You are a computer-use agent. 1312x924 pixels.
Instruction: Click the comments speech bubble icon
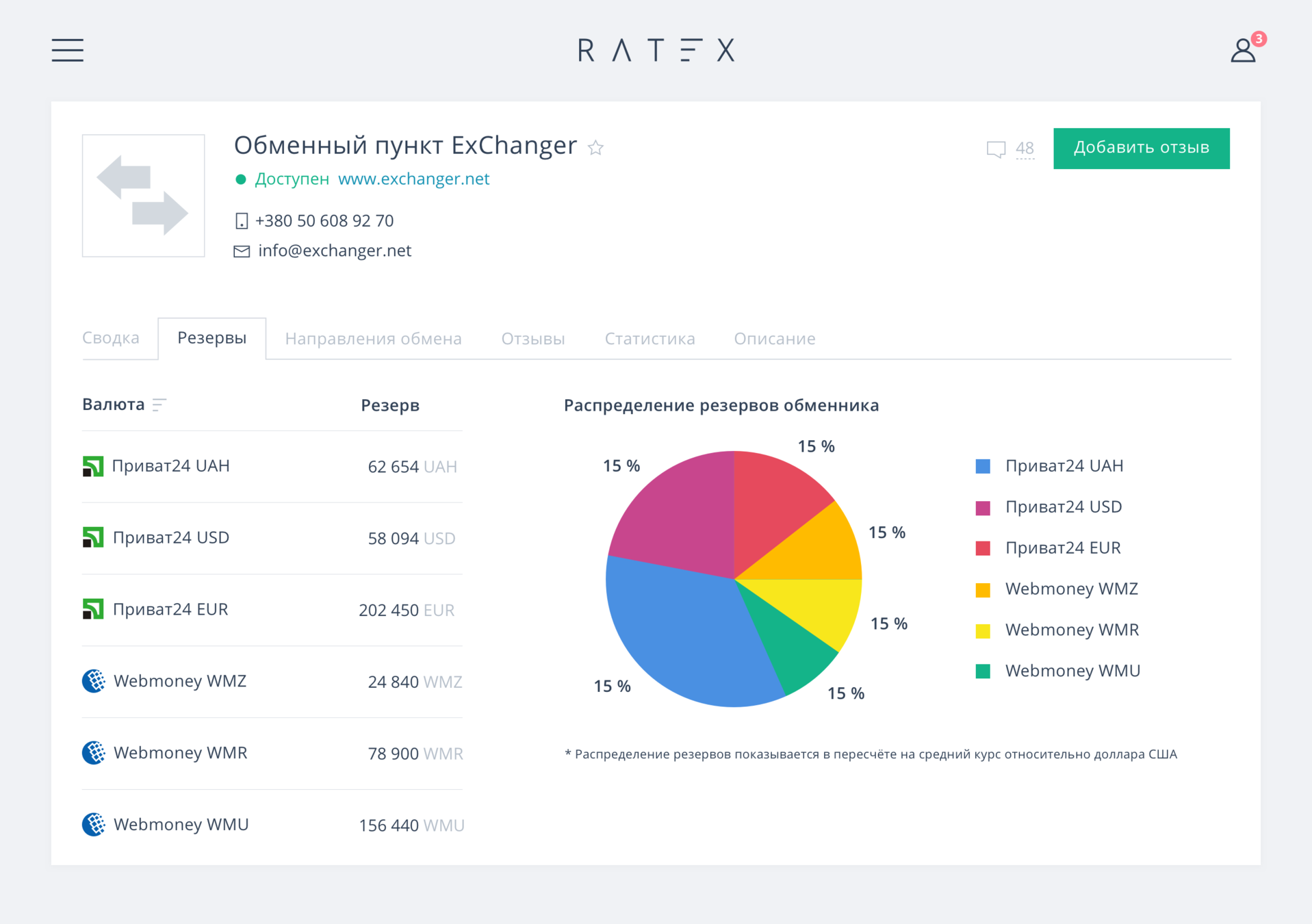click(x=996, y=149)
